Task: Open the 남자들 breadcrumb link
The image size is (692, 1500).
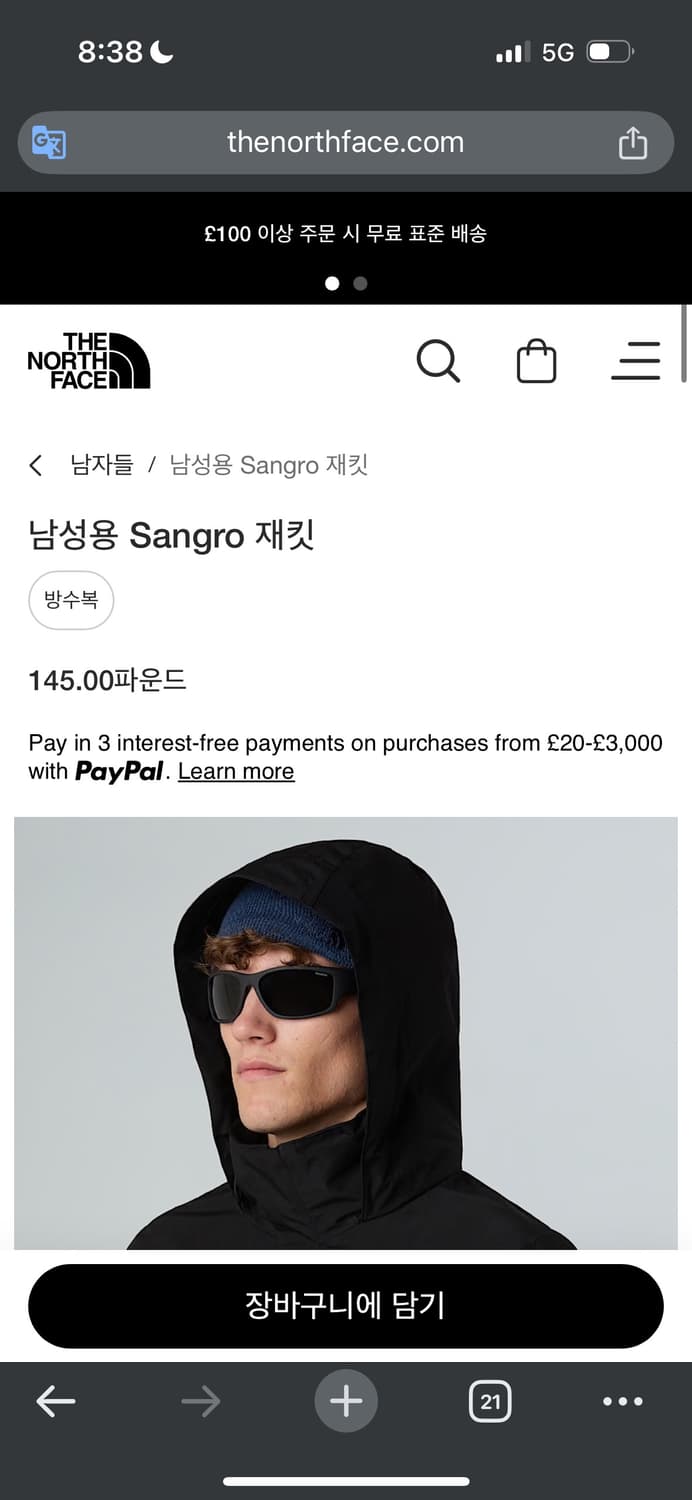Action: (101, 465)
